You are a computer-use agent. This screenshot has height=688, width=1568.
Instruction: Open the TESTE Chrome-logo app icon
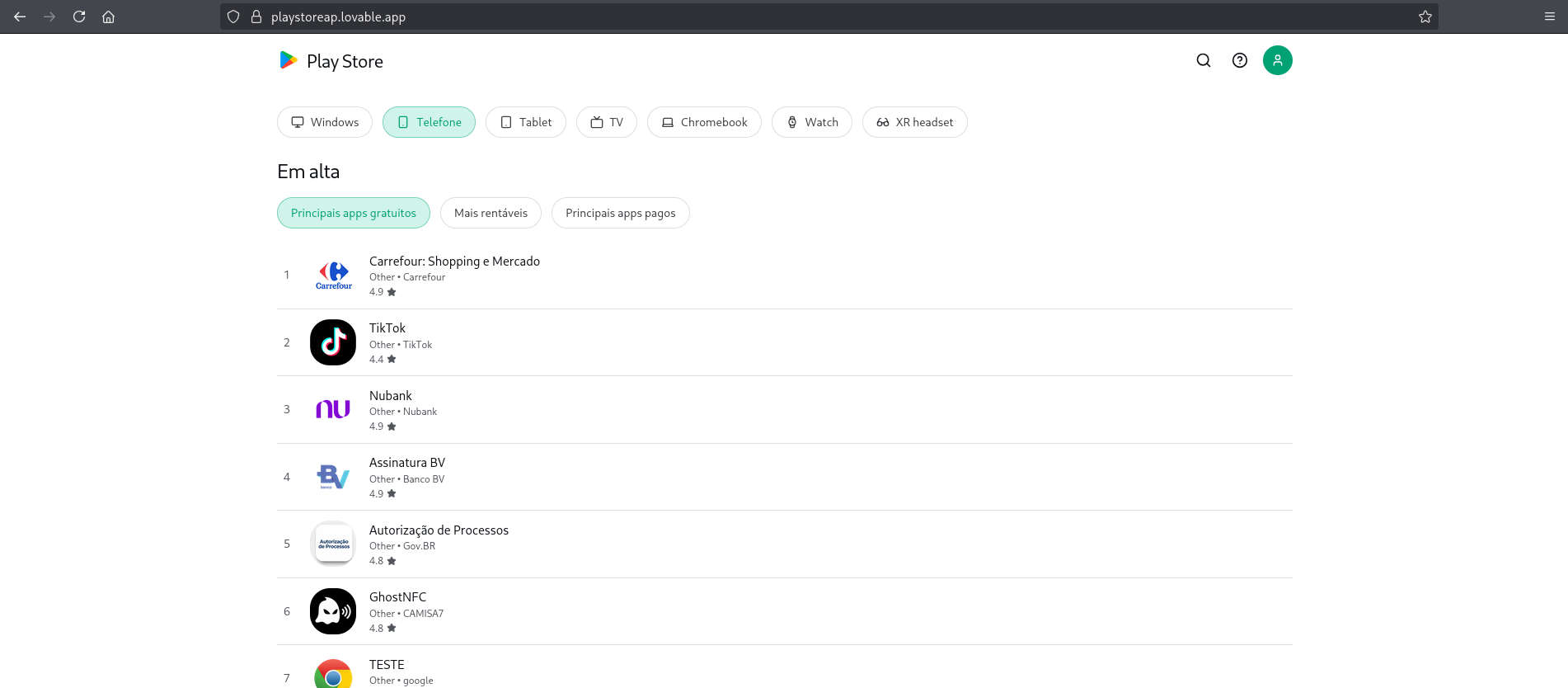coord(333,673)
